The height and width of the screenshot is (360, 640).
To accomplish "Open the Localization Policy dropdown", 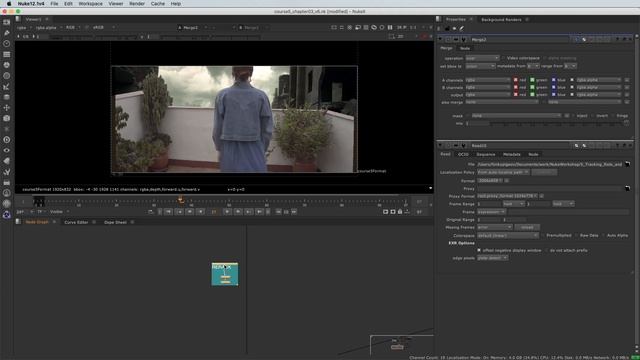I will [503, 172].
